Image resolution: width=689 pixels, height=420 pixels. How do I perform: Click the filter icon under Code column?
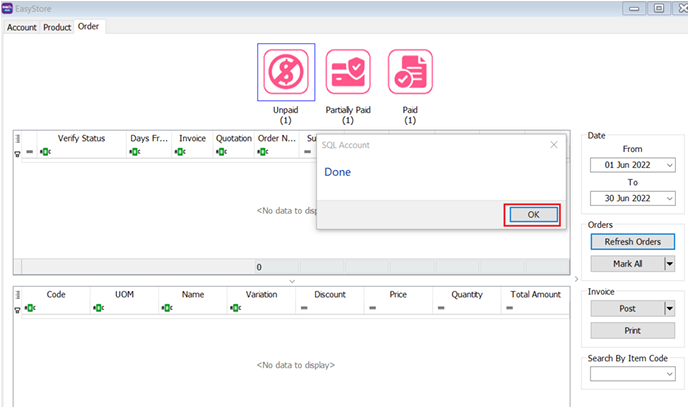pyautogui.click(x=45, y=308)
